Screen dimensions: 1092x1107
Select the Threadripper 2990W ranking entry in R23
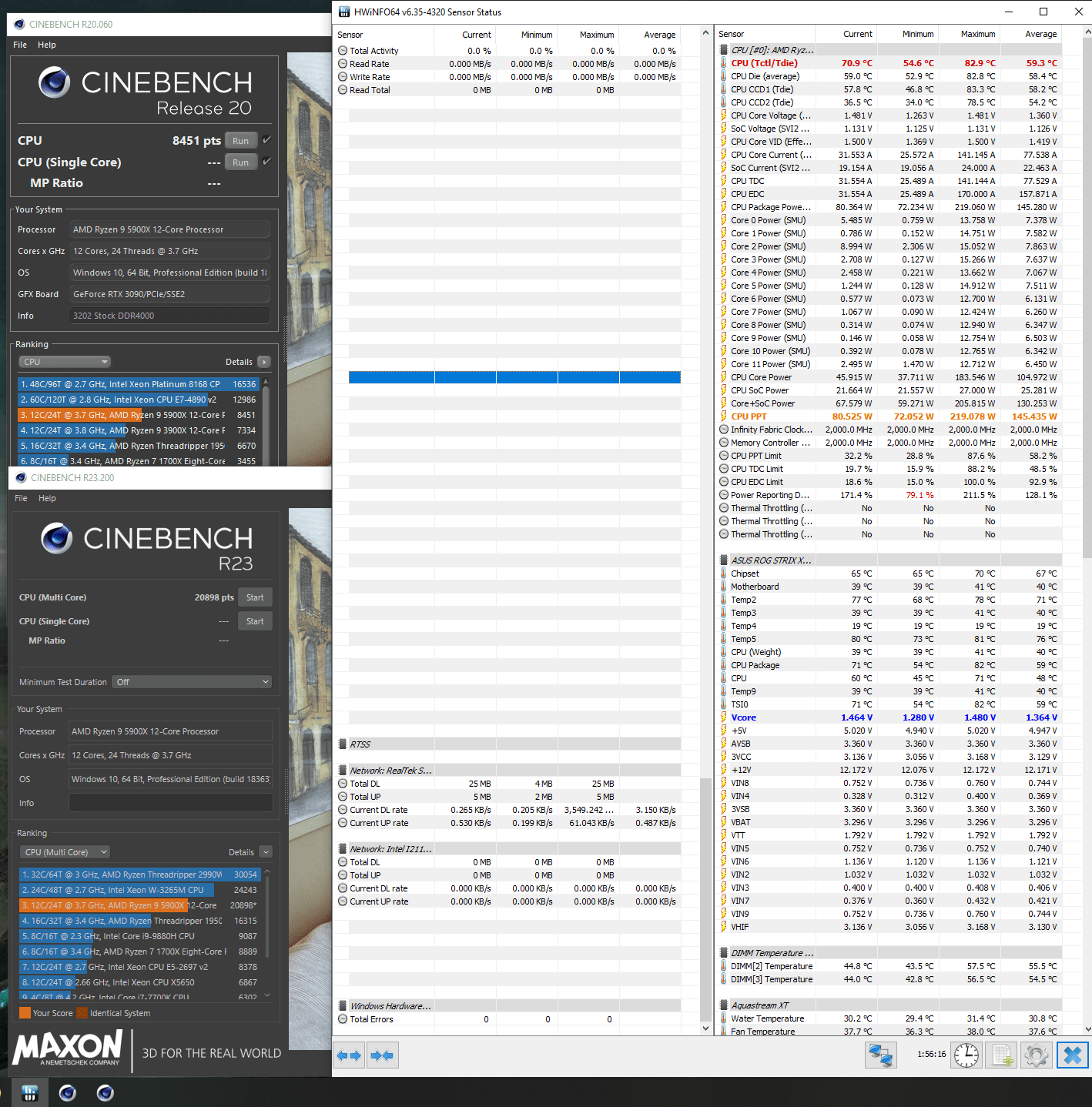140,875
